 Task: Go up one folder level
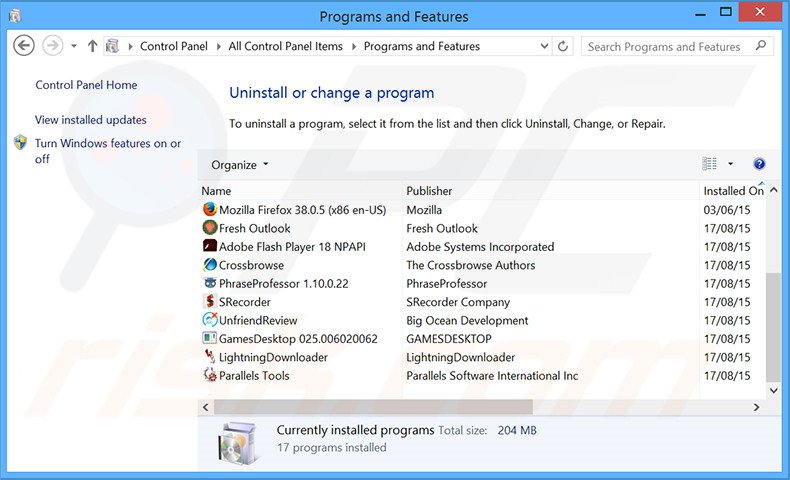click(x=92, y=46)
